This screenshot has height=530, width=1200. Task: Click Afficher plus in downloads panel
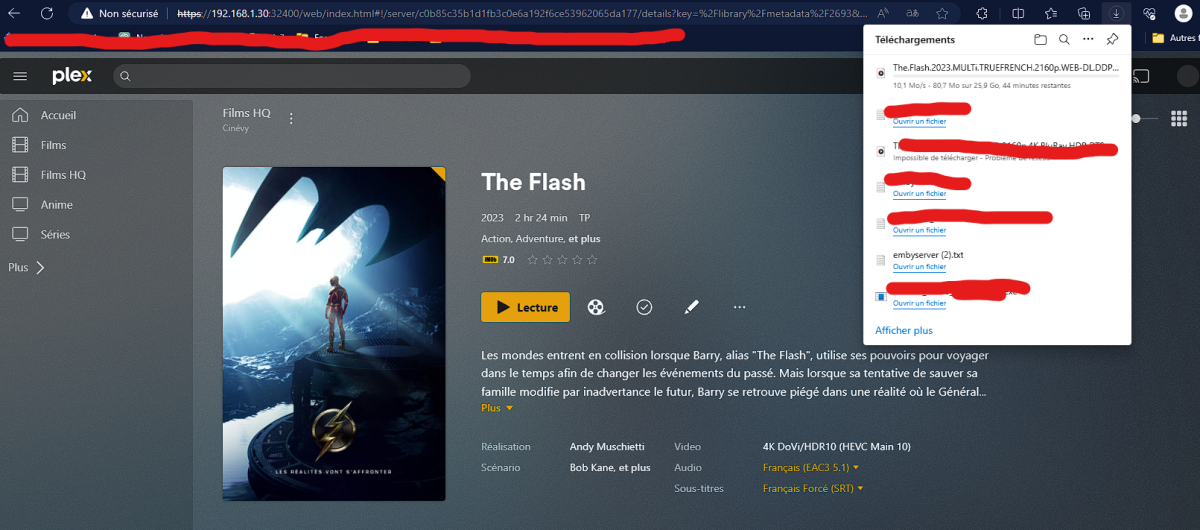pyautogui.click(x=904, y=330)
